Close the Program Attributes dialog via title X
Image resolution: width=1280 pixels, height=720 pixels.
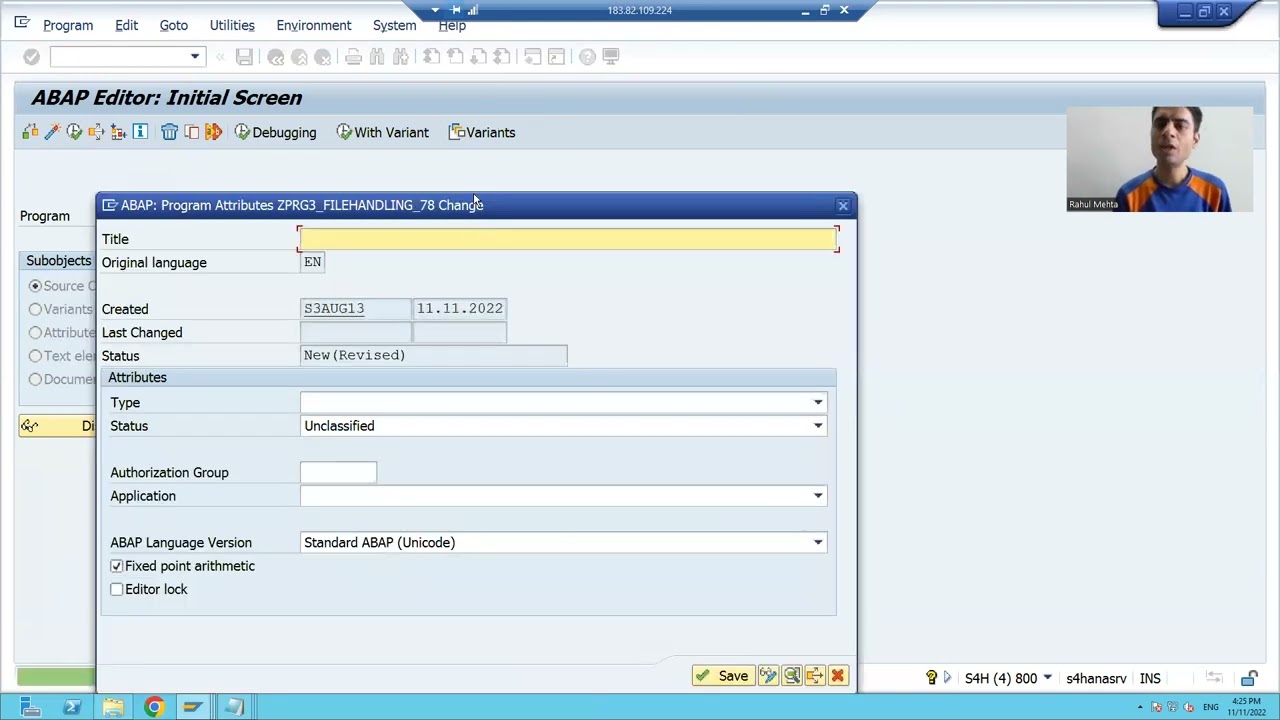(x=843, y=205)
